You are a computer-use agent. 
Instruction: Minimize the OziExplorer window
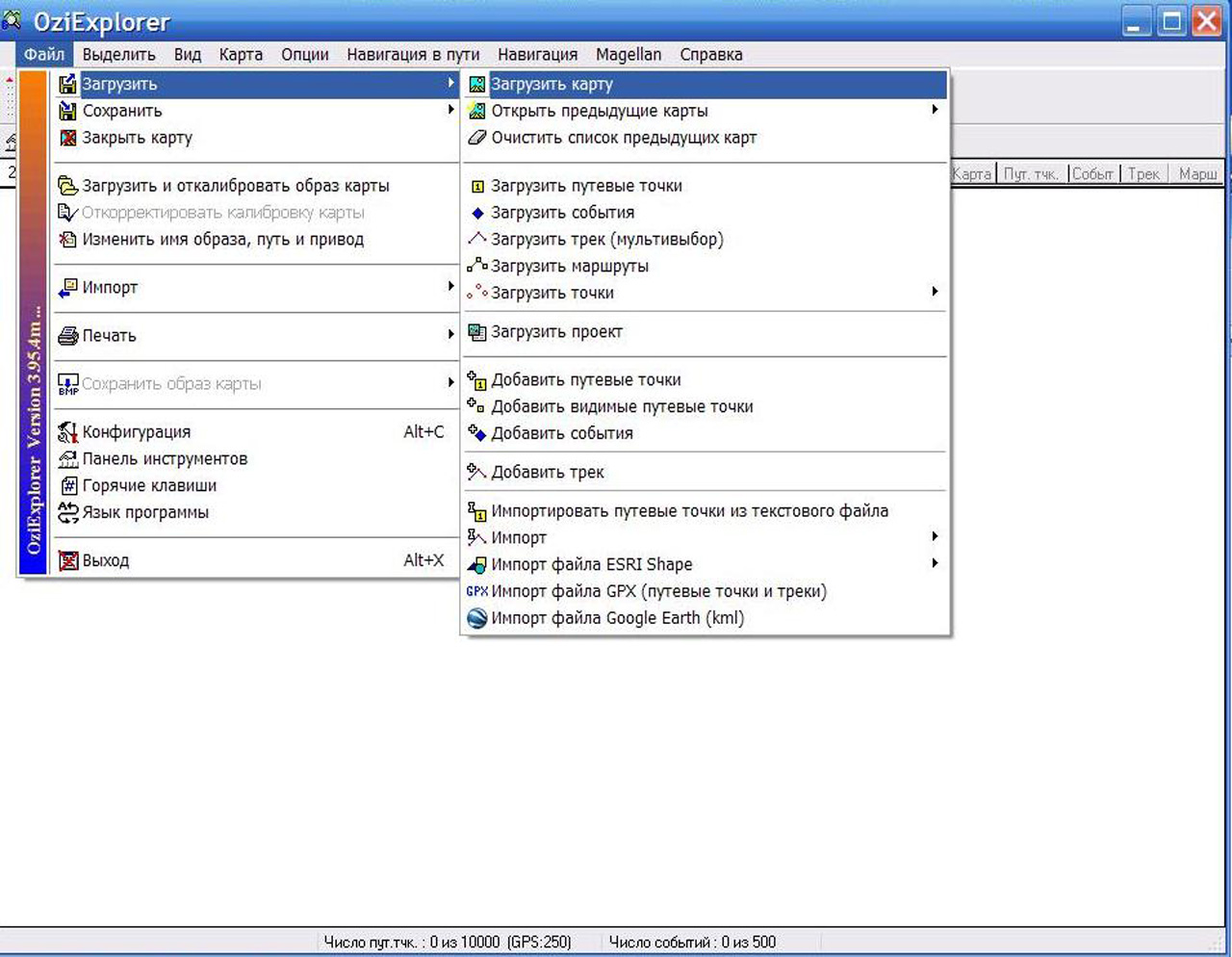1136,21
